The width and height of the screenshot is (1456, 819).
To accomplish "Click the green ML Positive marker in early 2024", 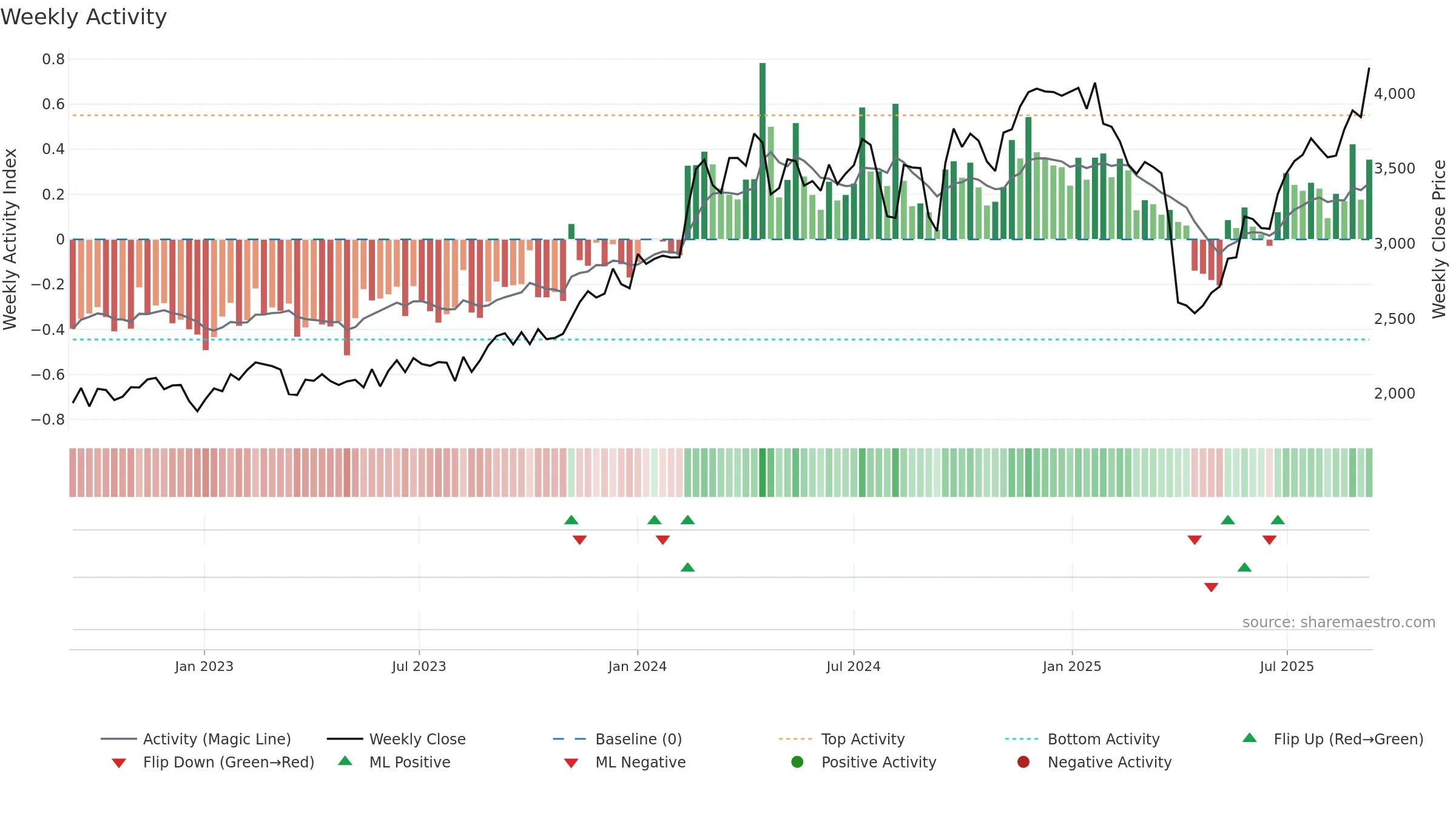I will pyautogui.click(x=687, y=567).
